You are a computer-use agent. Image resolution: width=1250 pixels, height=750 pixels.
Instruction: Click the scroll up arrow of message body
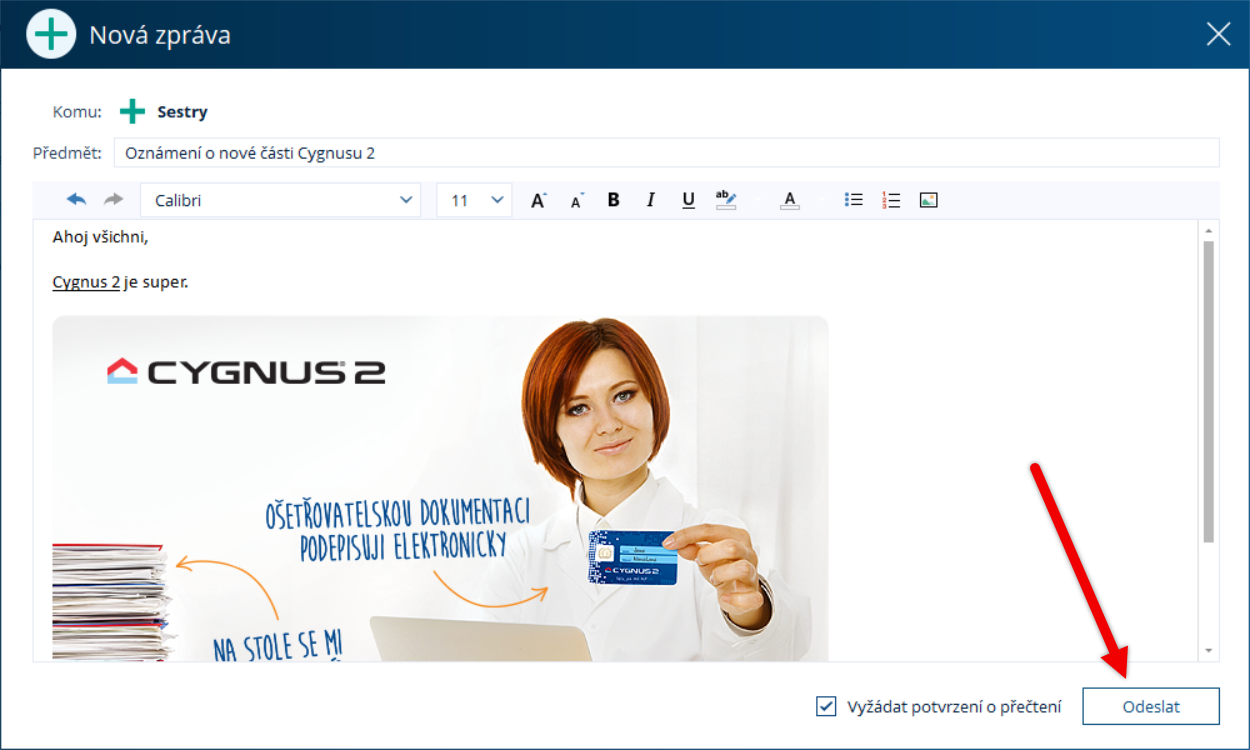click(1209, 229)
